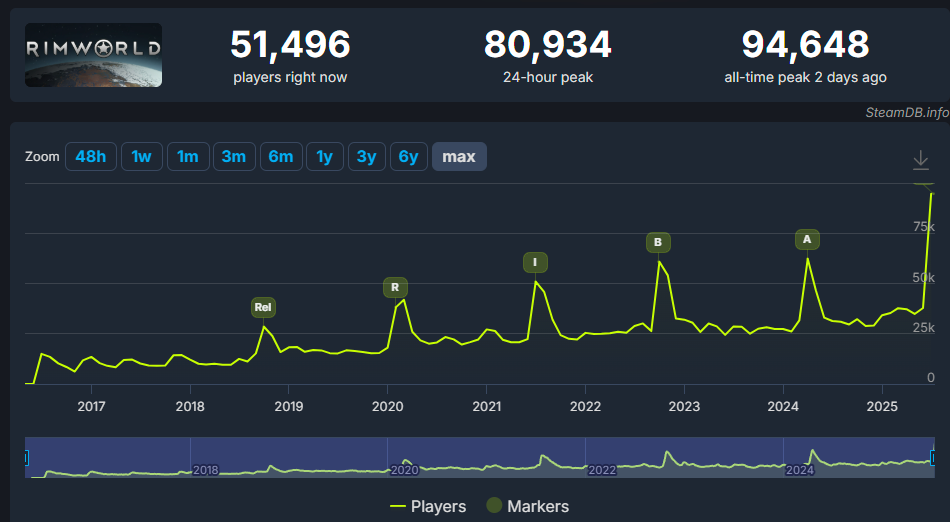Click the 'Rel' release marker on chart
This screenshot has height=522, width=950.
(263, 308)
